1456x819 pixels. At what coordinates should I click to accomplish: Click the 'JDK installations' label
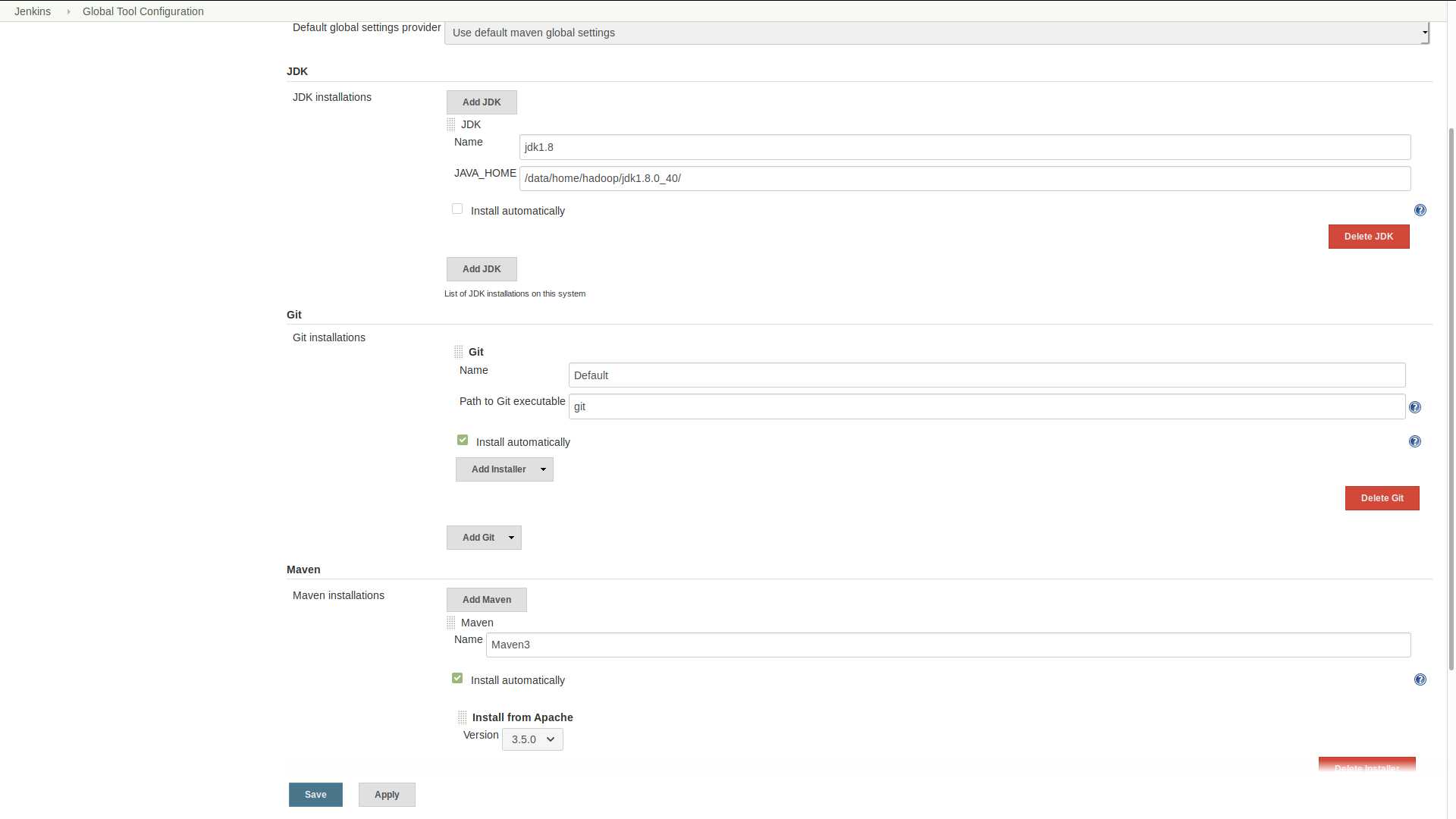pyautogui.click(x=332, y=97)
